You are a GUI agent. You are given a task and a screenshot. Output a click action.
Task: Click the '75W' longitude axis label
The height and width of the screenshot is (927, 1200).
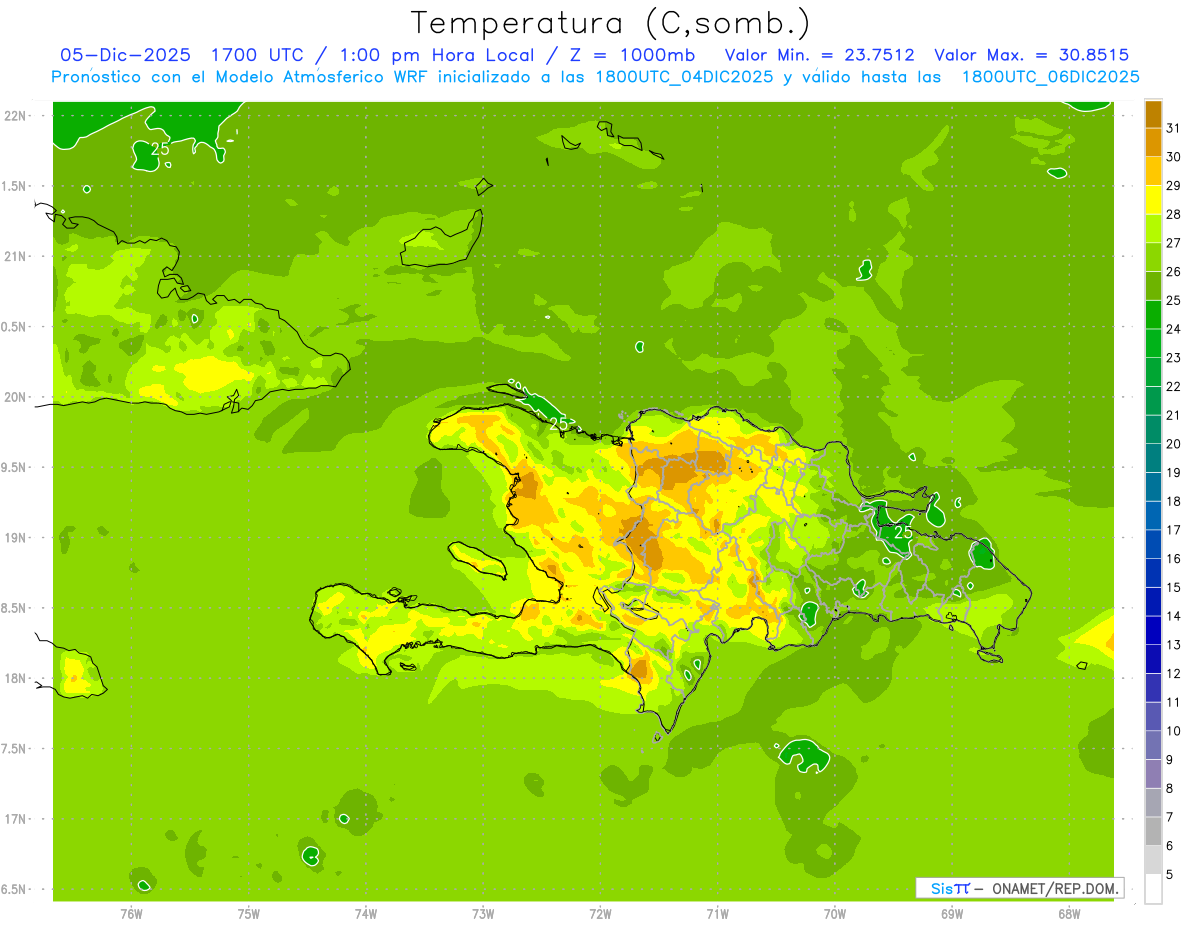(249, 914)
